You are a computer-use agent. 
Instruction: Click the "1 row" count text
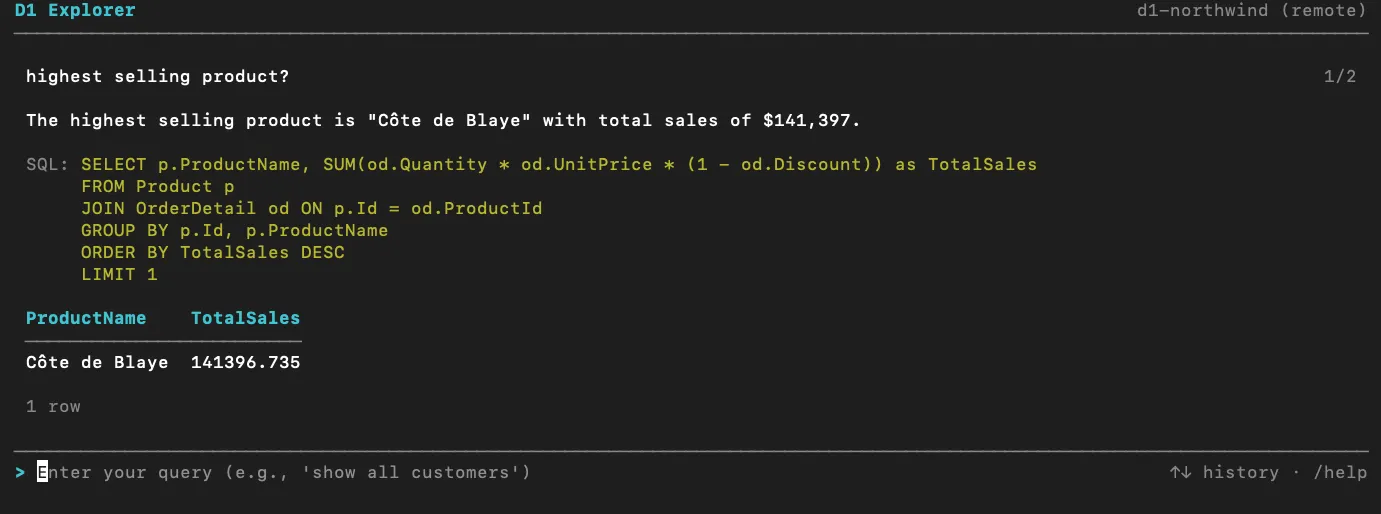tap(53, 406)
